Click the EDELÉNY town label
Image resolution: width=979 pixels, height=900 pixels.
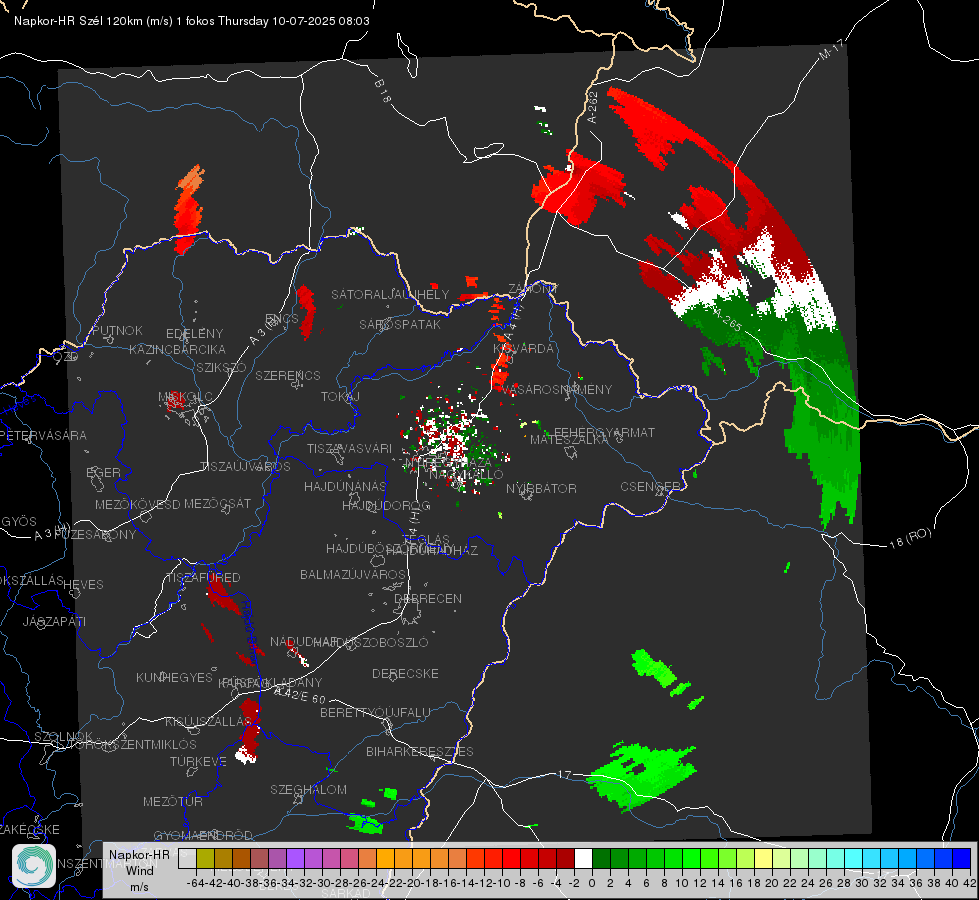194,334
